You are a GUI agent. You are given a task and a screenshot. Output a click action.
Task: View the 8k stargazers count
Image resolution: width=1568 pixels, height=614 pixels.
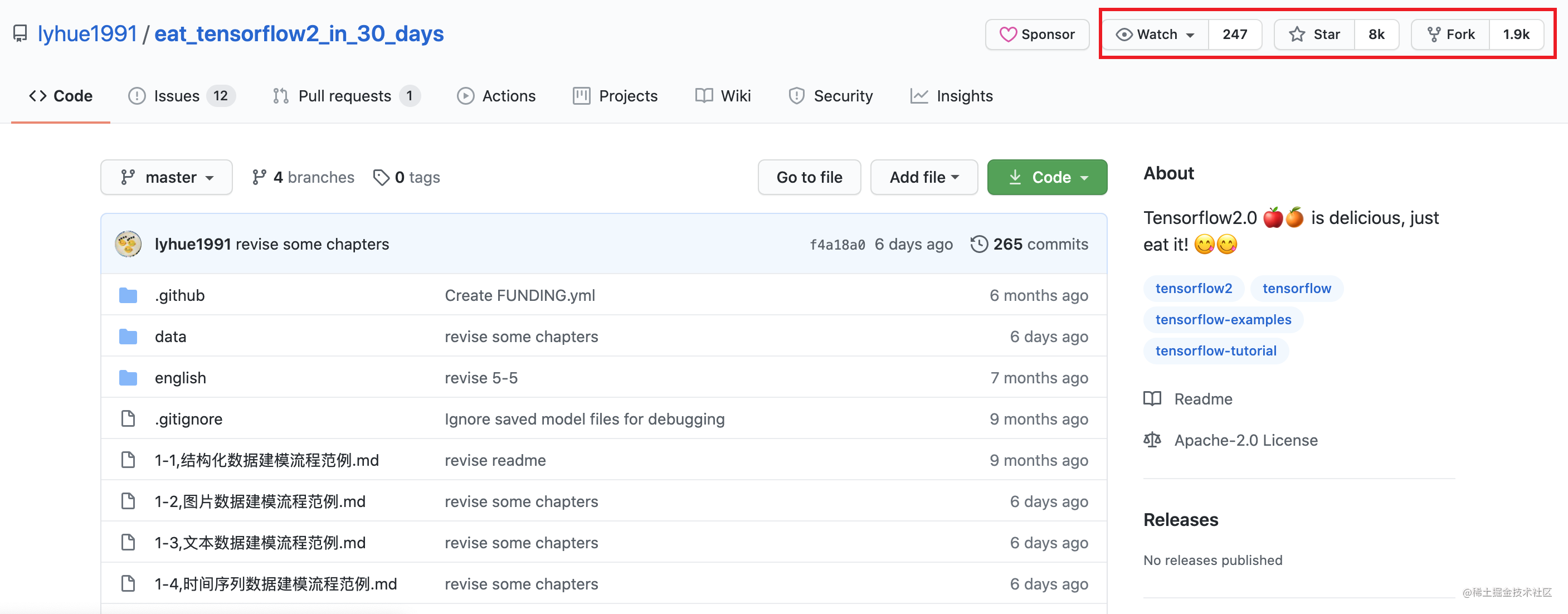coord(1376,35)
